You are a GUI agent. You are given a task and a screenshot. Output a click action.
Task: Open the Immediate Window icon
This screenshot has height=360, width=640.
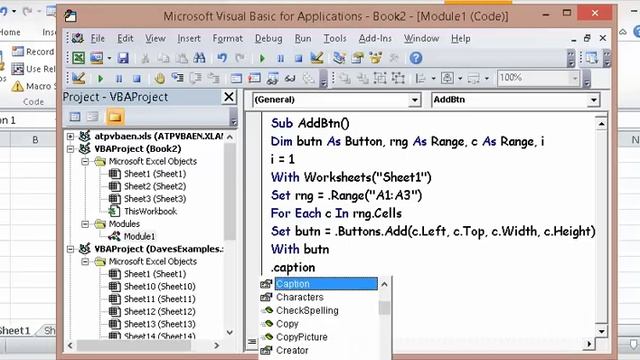[254, 78]
